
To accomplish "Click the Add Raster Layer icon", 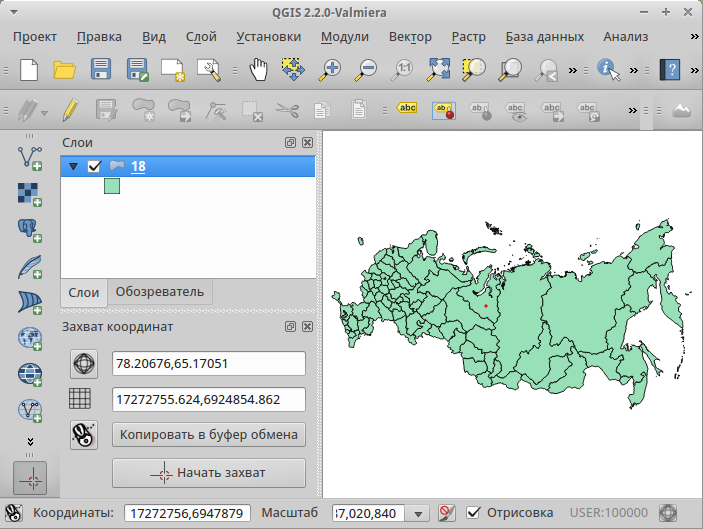I will tap(30, 193).
